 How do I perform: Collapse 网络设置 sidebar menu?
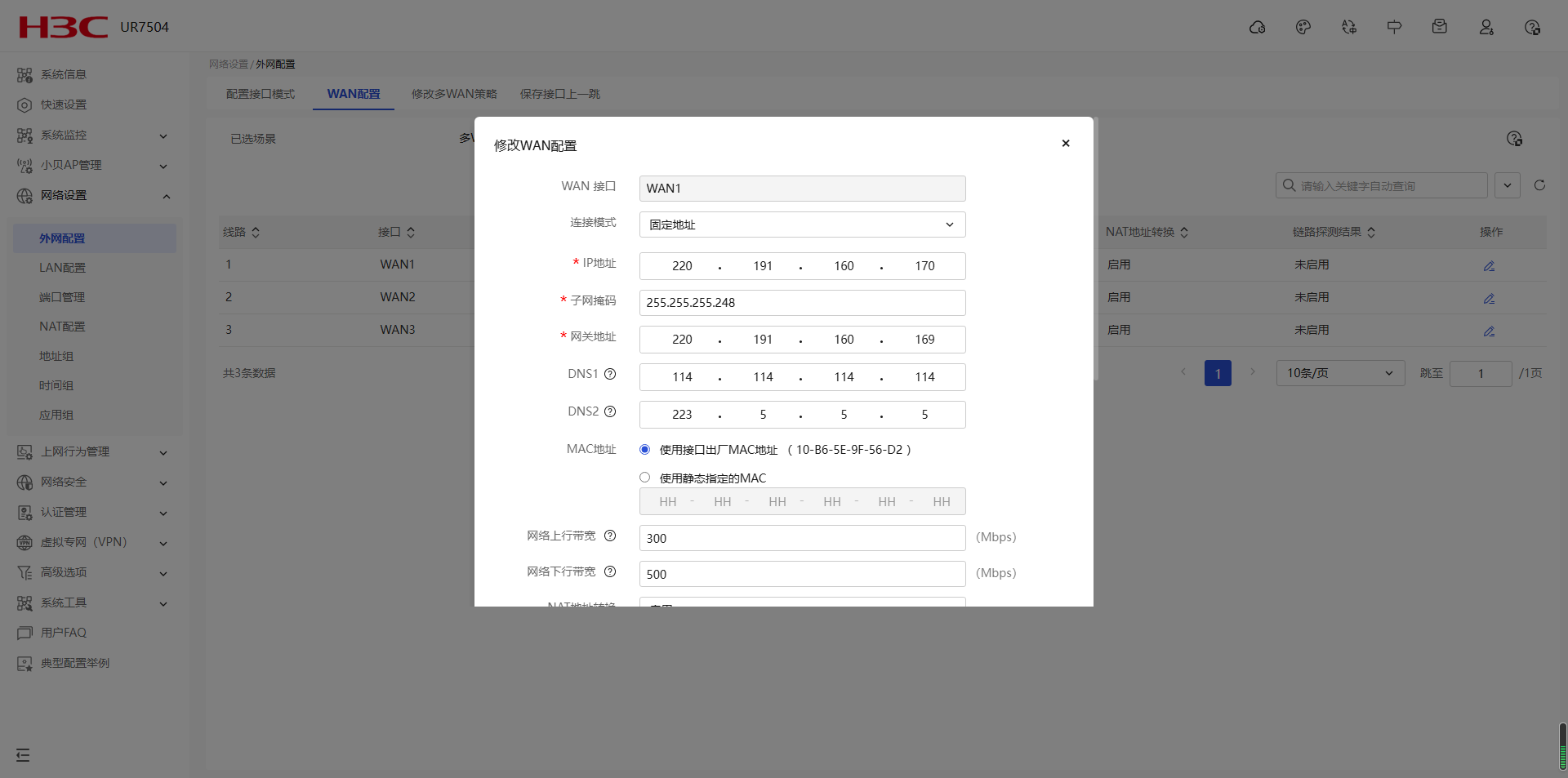95,196
